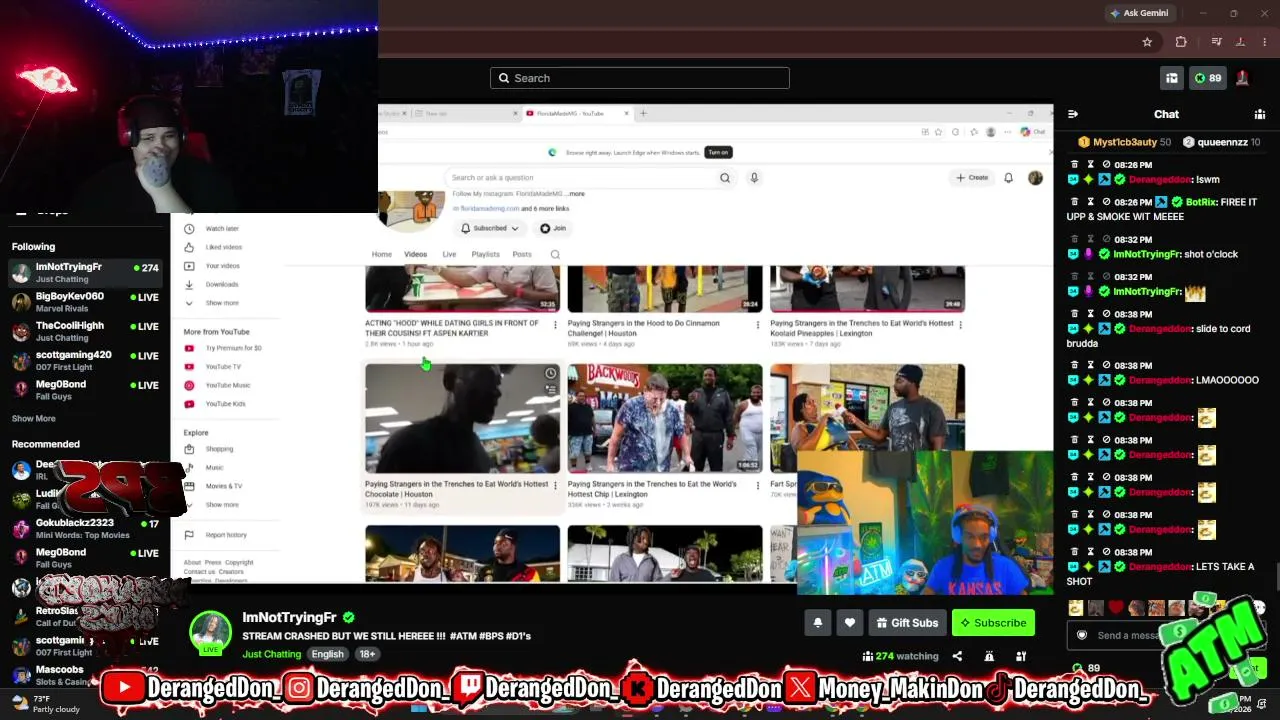Expand Show more under Downloads in YouTube sidebar

click(x=222, y=303)
